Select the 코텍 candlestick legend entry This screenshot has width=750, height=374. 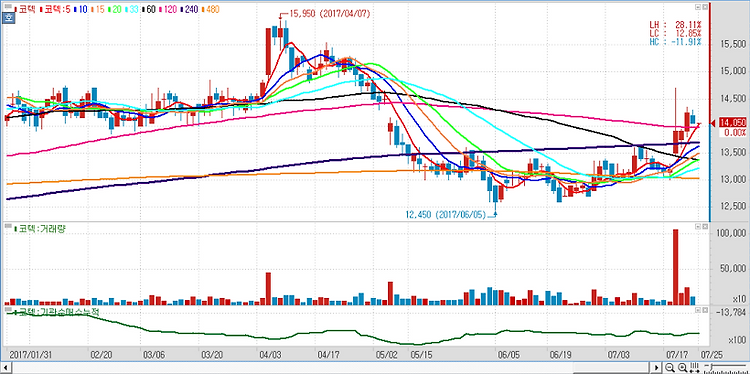(25, 9)
